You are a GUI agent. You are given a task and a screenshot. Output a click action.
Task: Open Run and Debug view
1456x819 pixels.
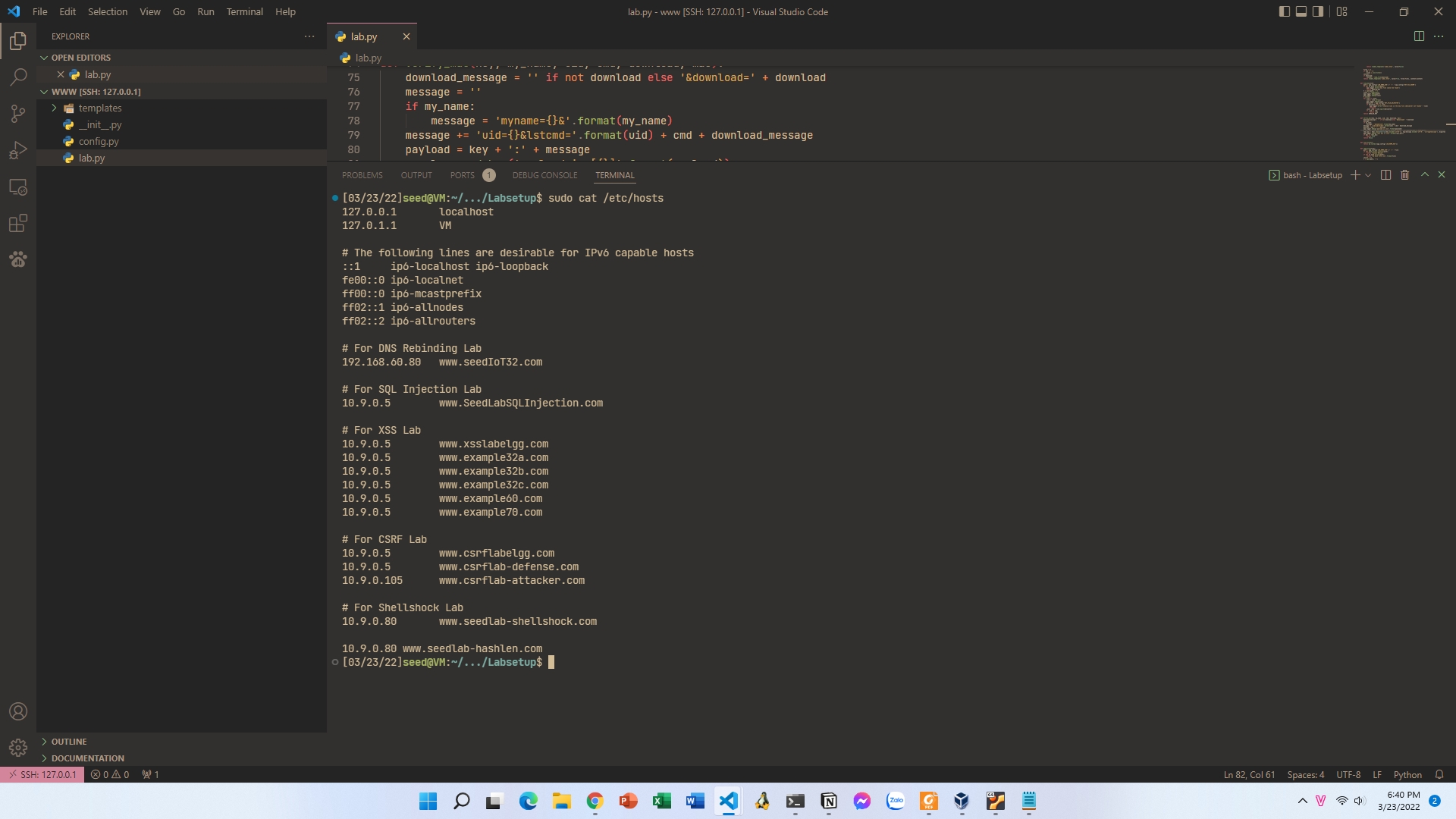[18, 150]
